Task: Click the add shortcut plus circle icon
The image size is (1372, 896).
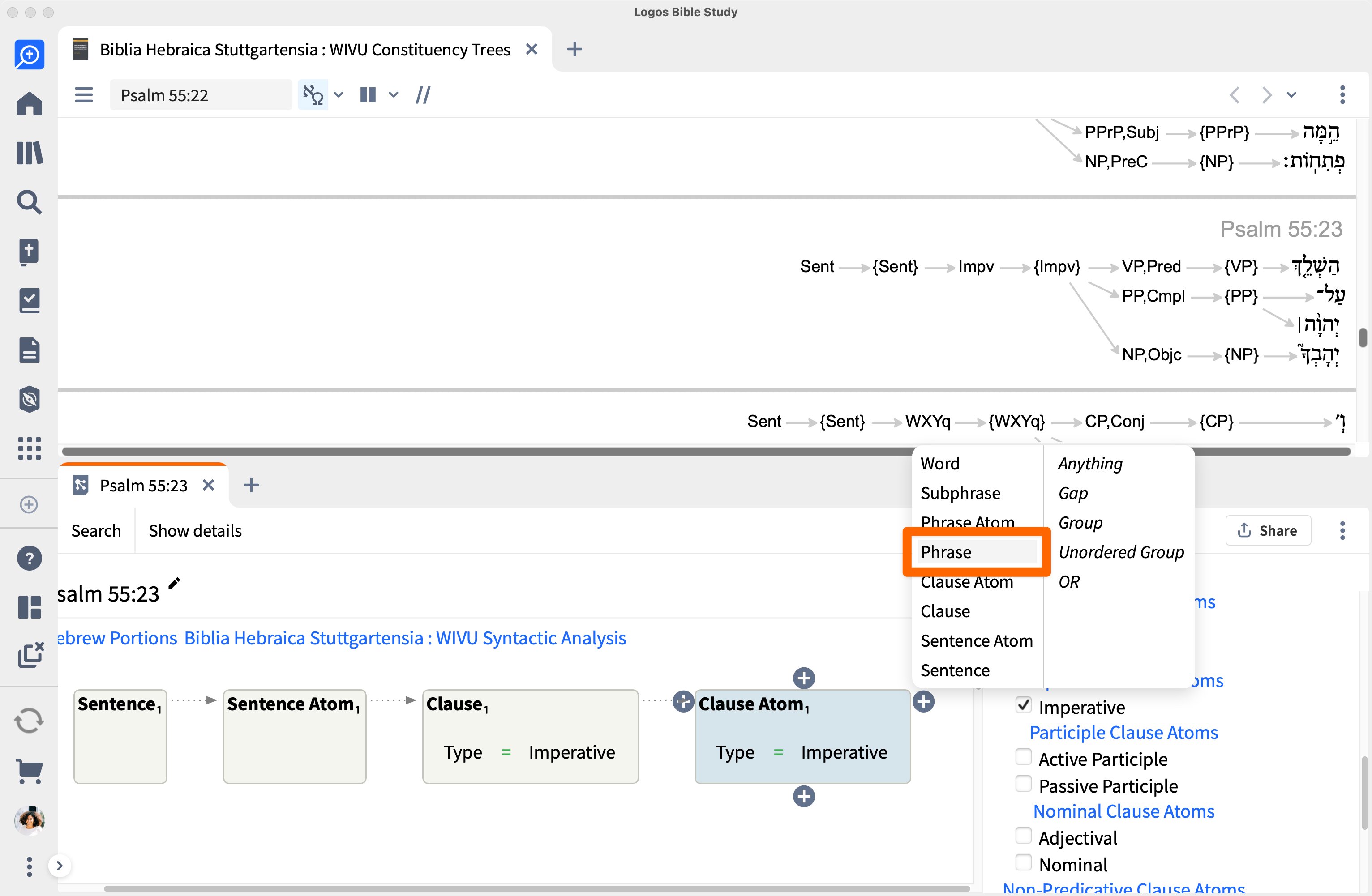Action: 29,505
